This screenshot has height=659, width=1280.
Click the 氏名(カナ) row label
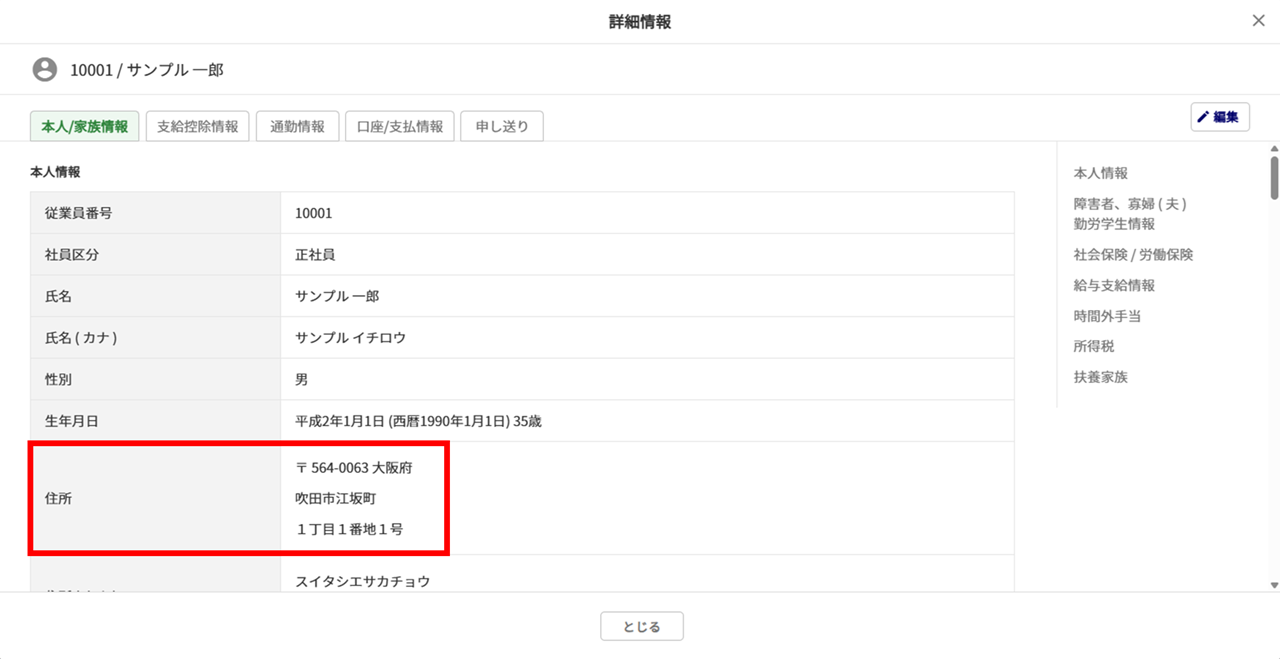pos(81,338)
